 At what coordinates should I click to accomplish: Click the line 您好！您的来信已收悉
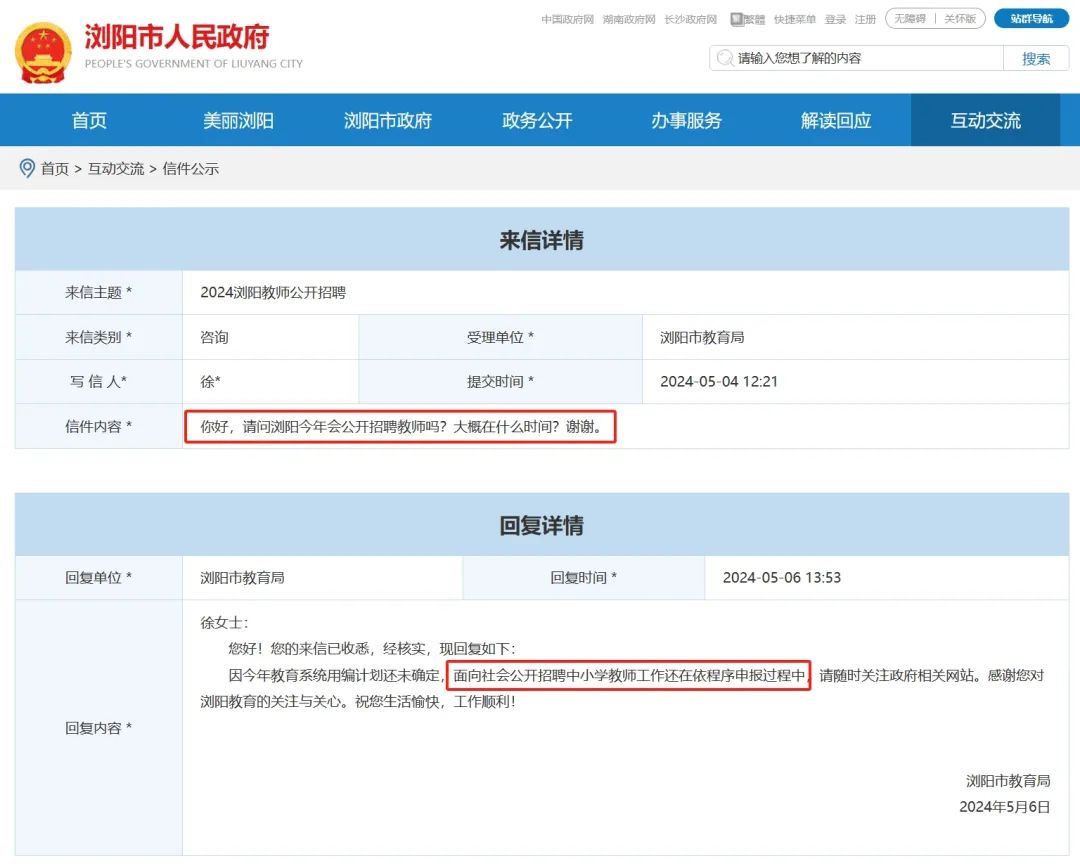(x=372, y=649)
